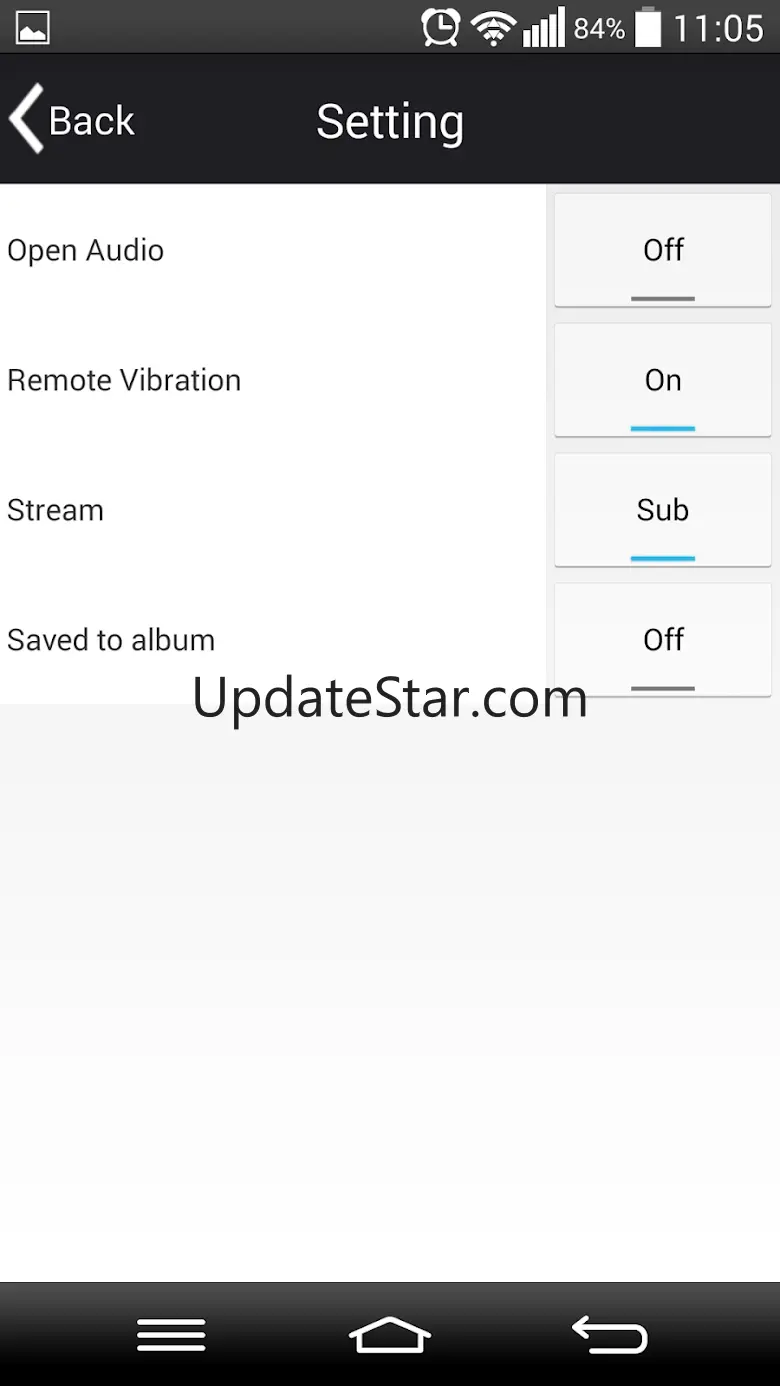The width and height of the screenshot is (780, 1386).
Task: Select the Open Audio setting row label
Action: coord(85,250)
